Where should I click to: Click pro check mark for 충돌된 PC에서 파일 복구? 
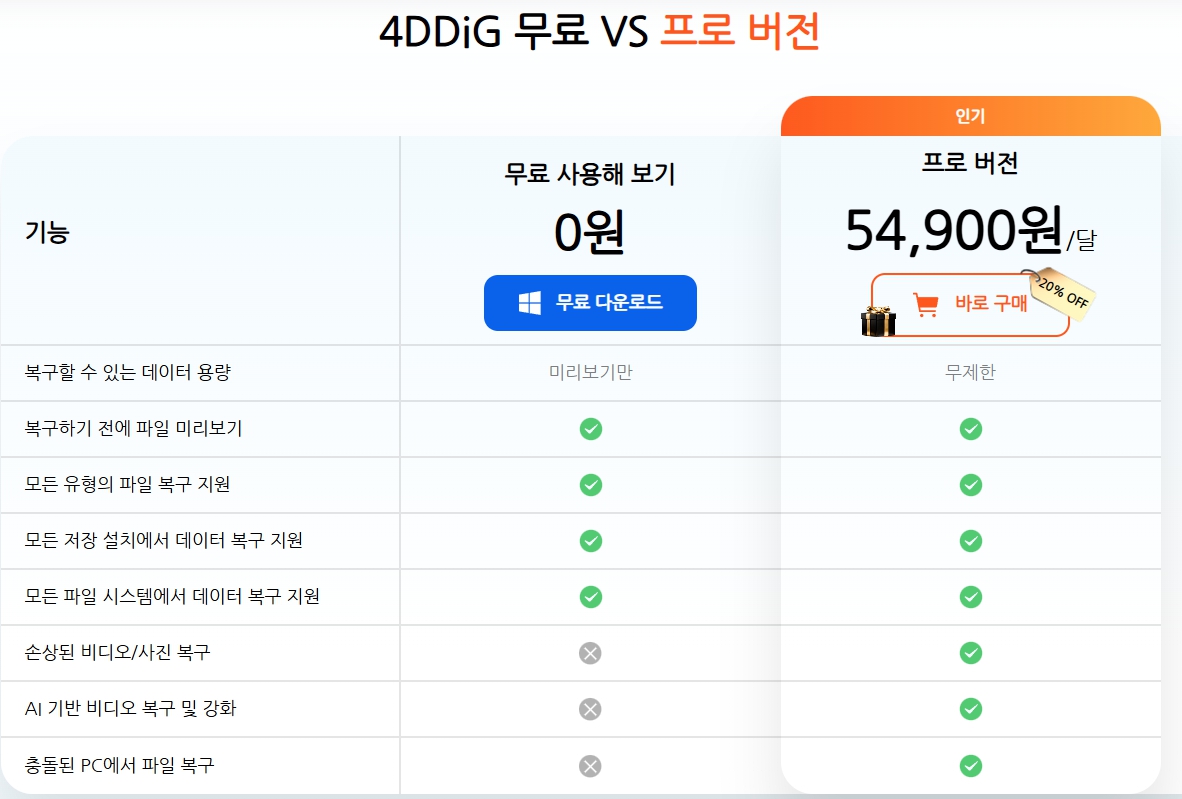(x=971, y=767)
